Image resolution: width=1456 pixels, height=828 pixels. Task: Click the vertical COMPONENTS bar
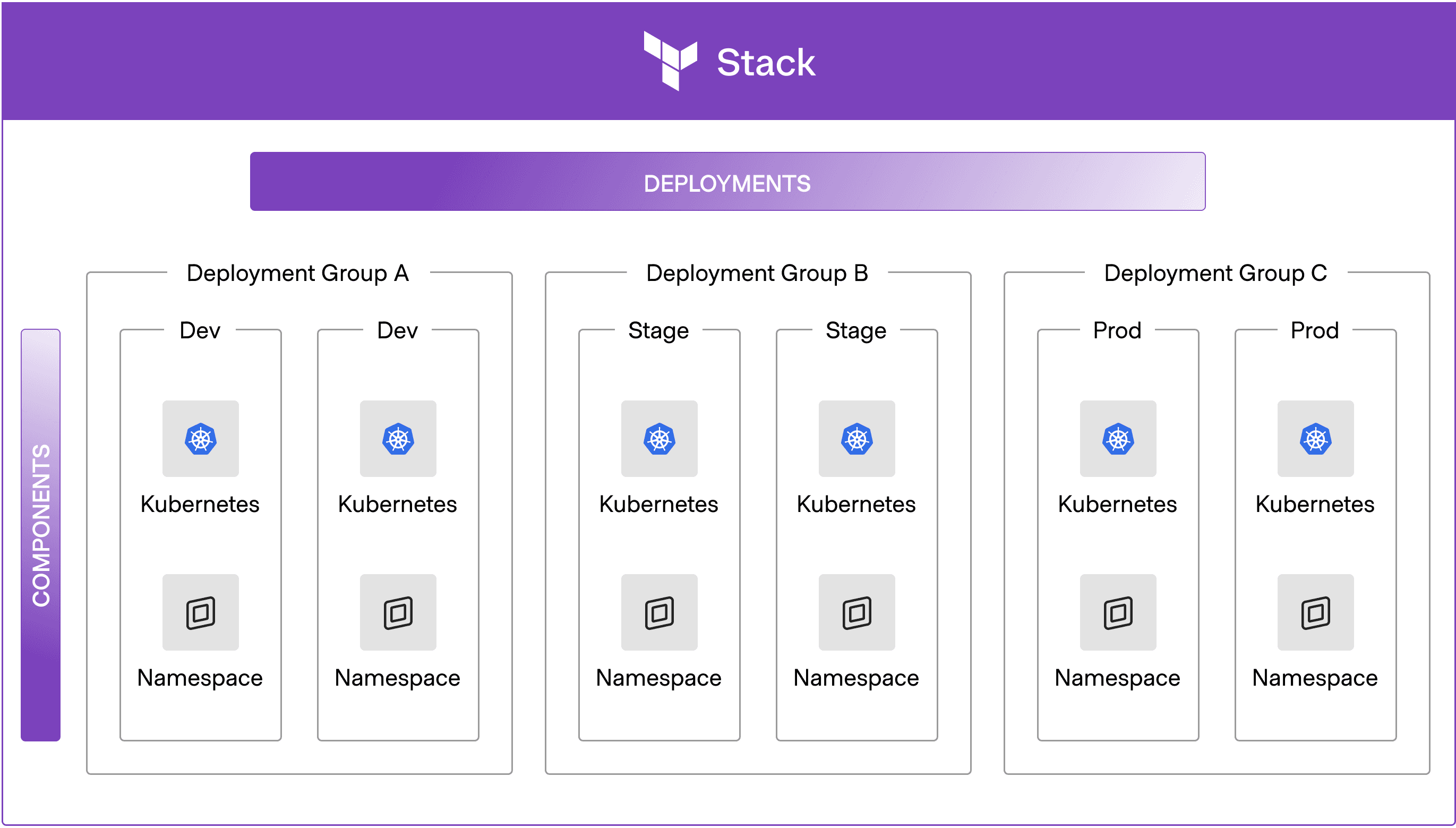40,534
